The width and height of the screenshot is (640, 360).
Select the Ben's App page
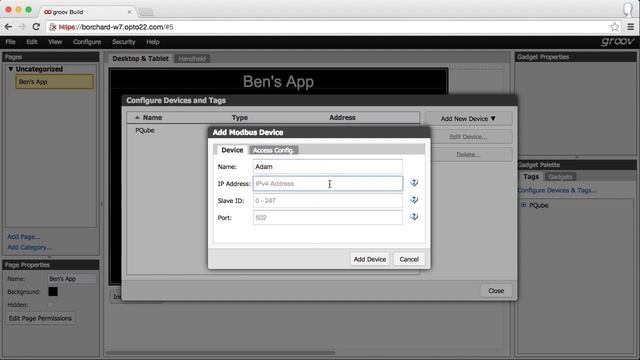(x=54, y=82)
